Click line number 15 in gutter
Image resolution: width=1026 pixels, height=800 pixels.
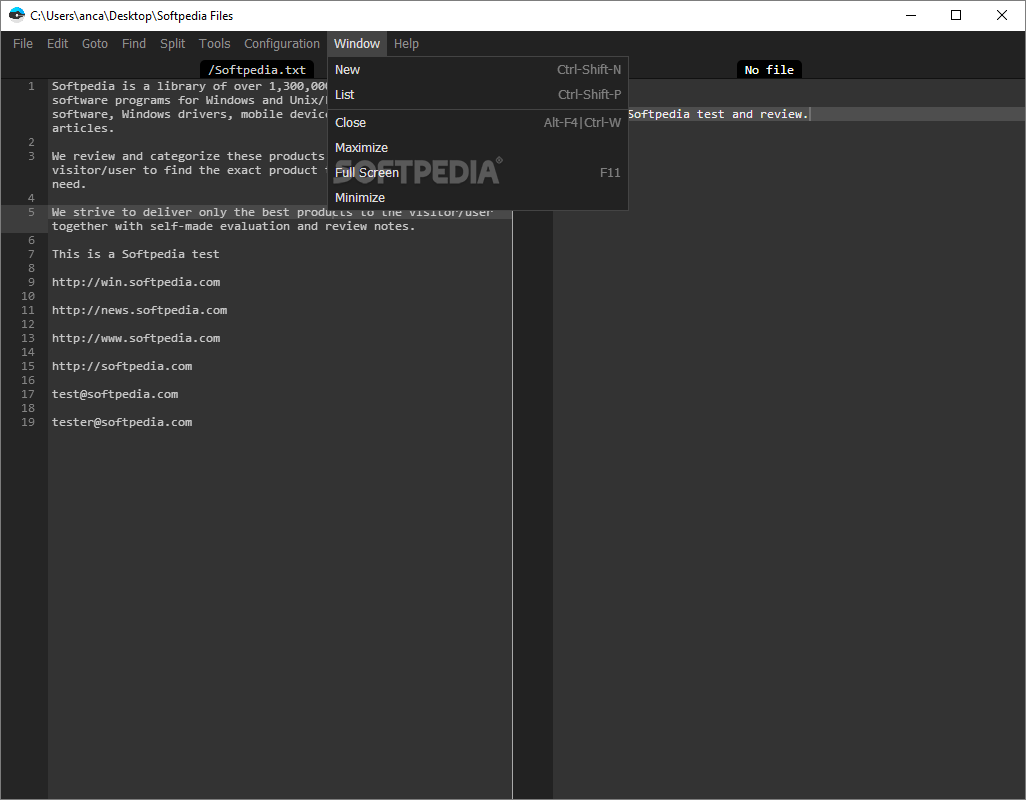click(27, 366)
